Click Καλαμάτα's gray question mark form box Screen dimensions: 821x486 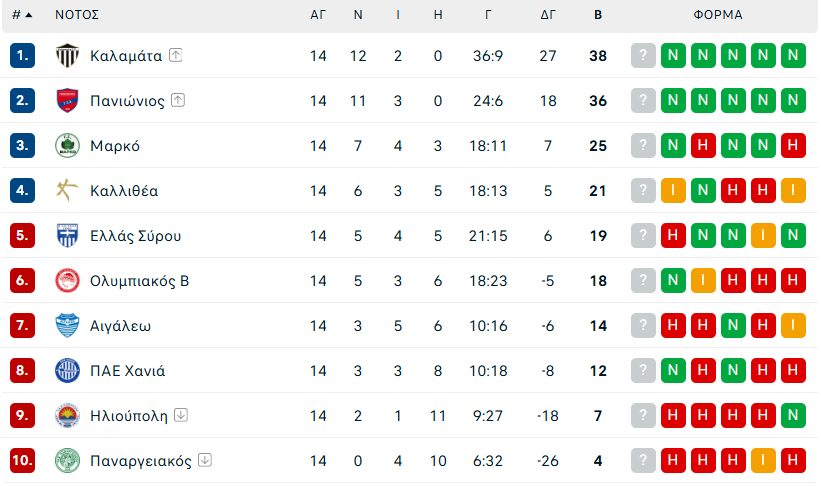coord(643,56)
